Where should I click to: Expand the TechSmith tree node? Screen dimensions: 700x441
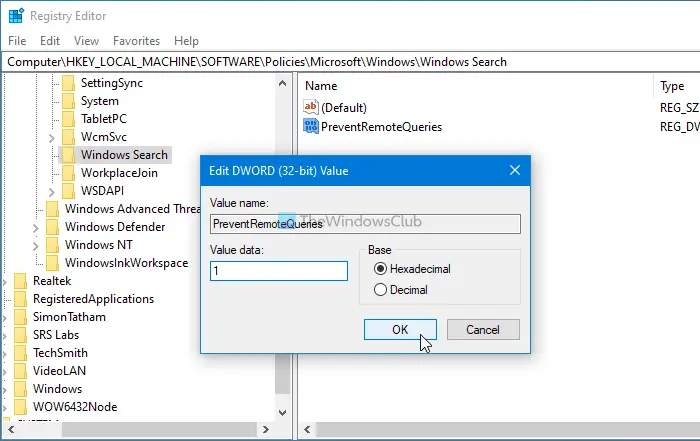pyautogui.click(x=5, y=354)
